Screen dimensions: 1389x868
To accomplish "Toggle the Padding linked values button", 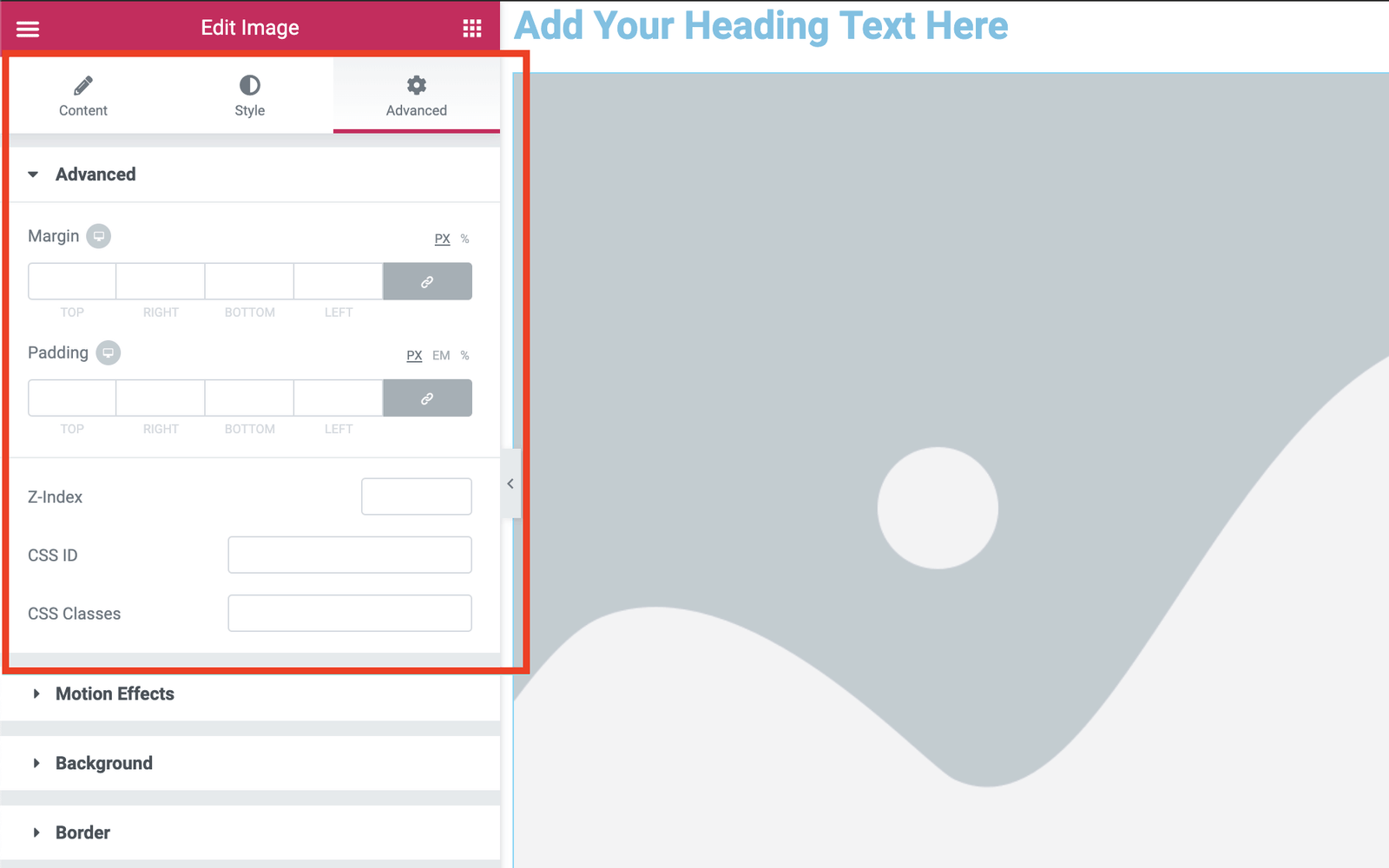I will (x=427, y=398).
